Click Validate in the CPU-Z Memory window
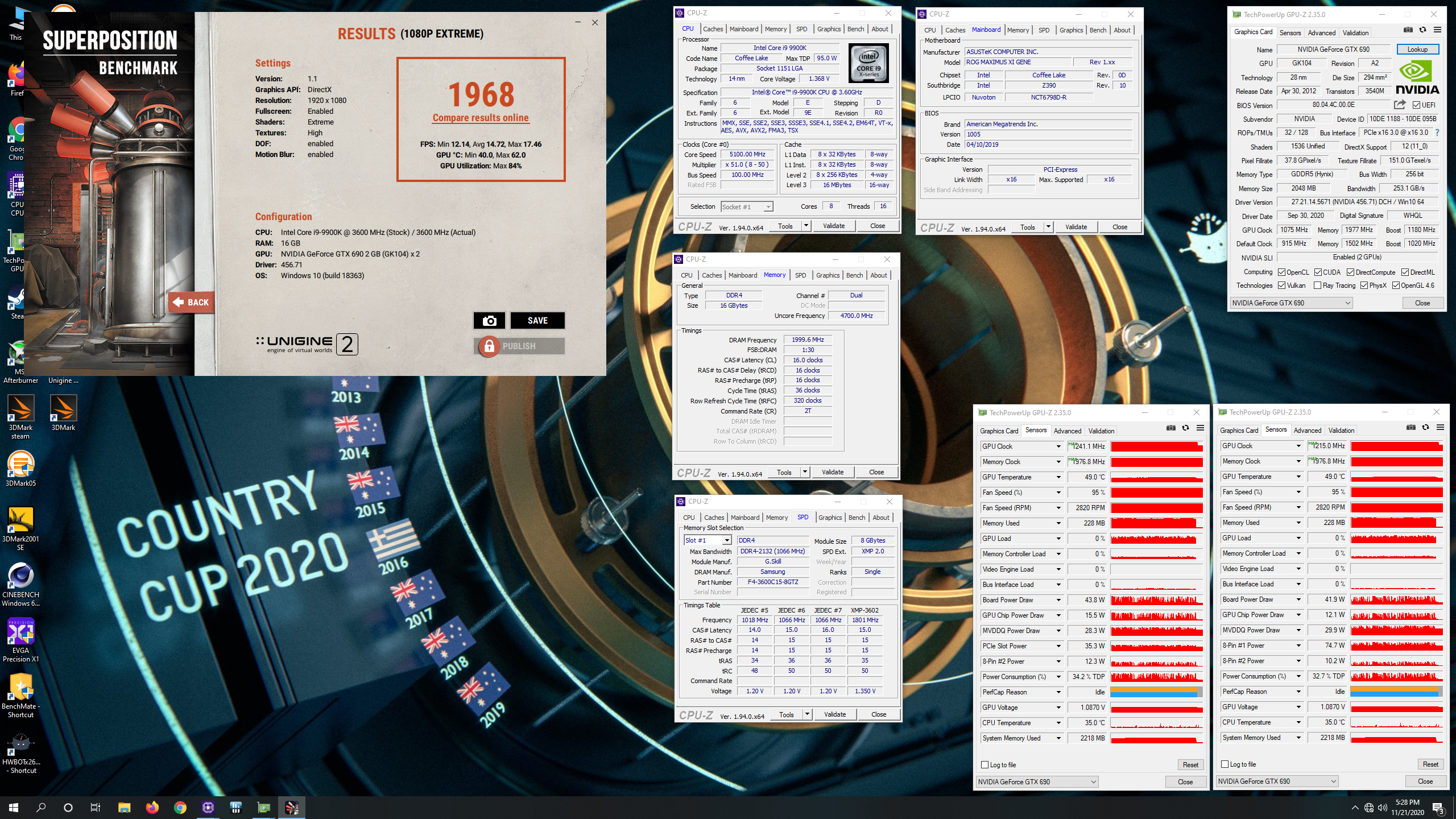 pyautogui.click(x=833, y=472)
